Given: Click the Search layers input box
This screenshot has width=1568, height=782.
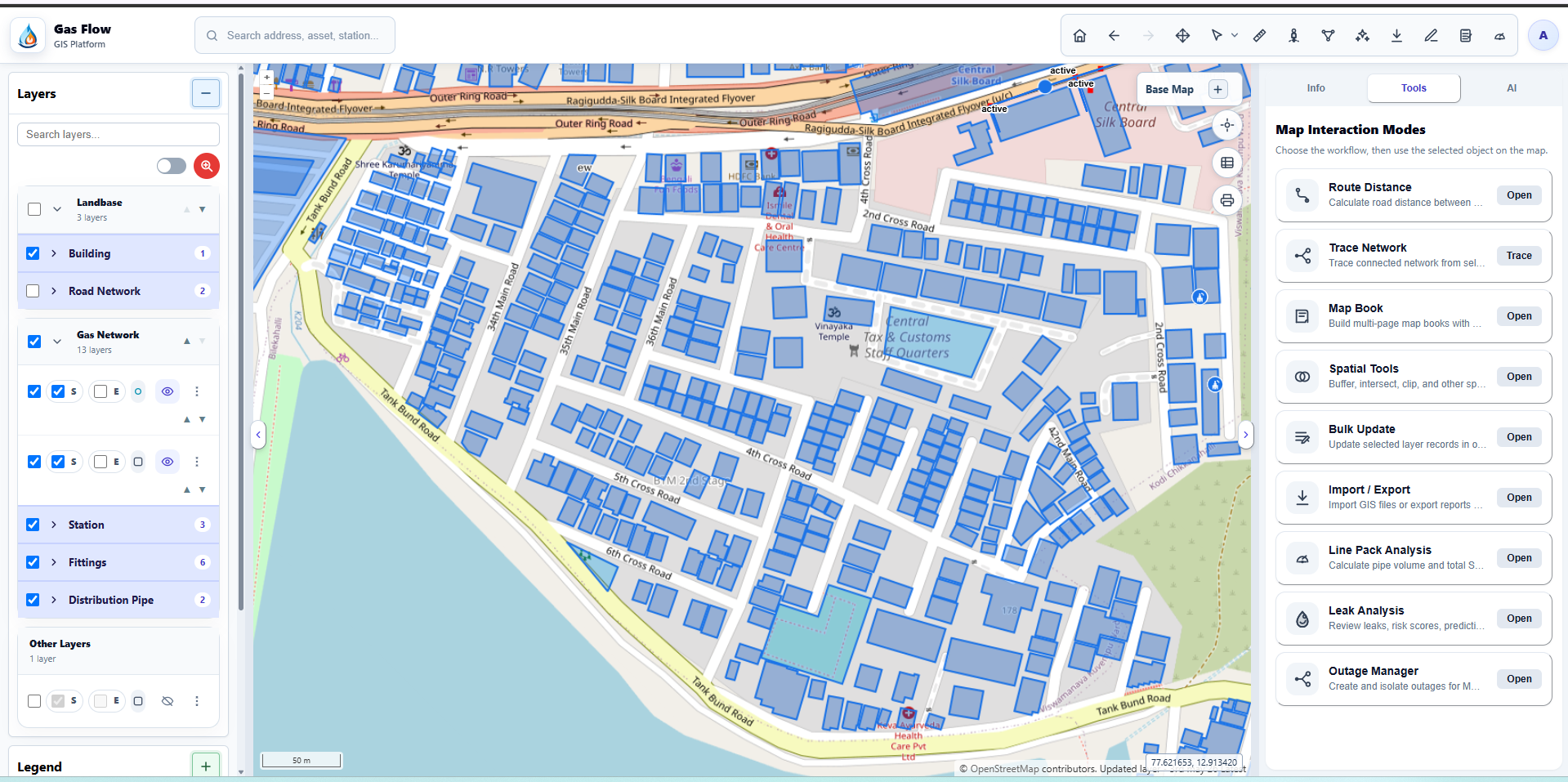Looking at the screenshot, I should click(x=118, y=134).
